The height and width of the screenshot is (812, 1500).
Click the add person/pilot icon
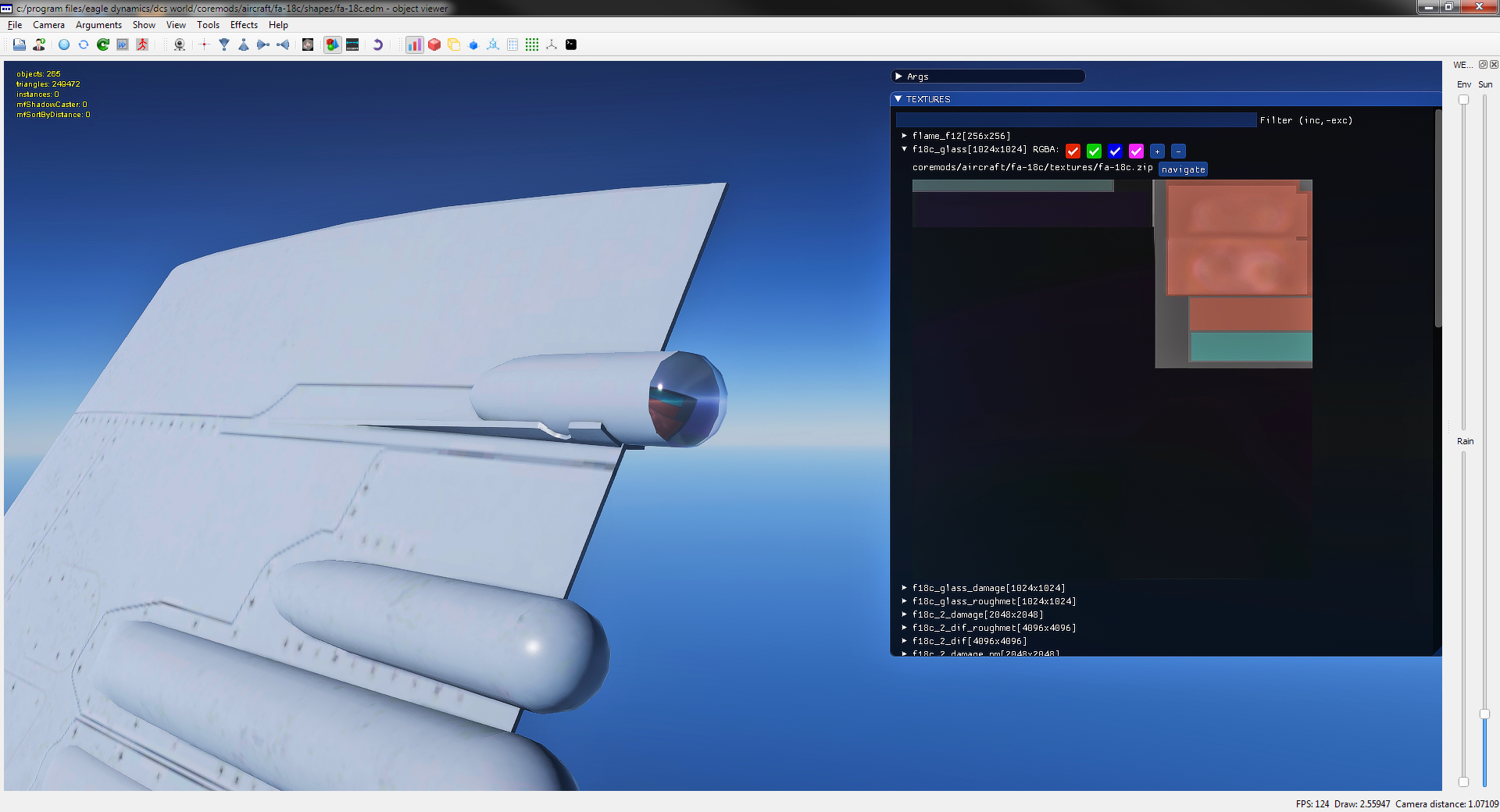38,45
